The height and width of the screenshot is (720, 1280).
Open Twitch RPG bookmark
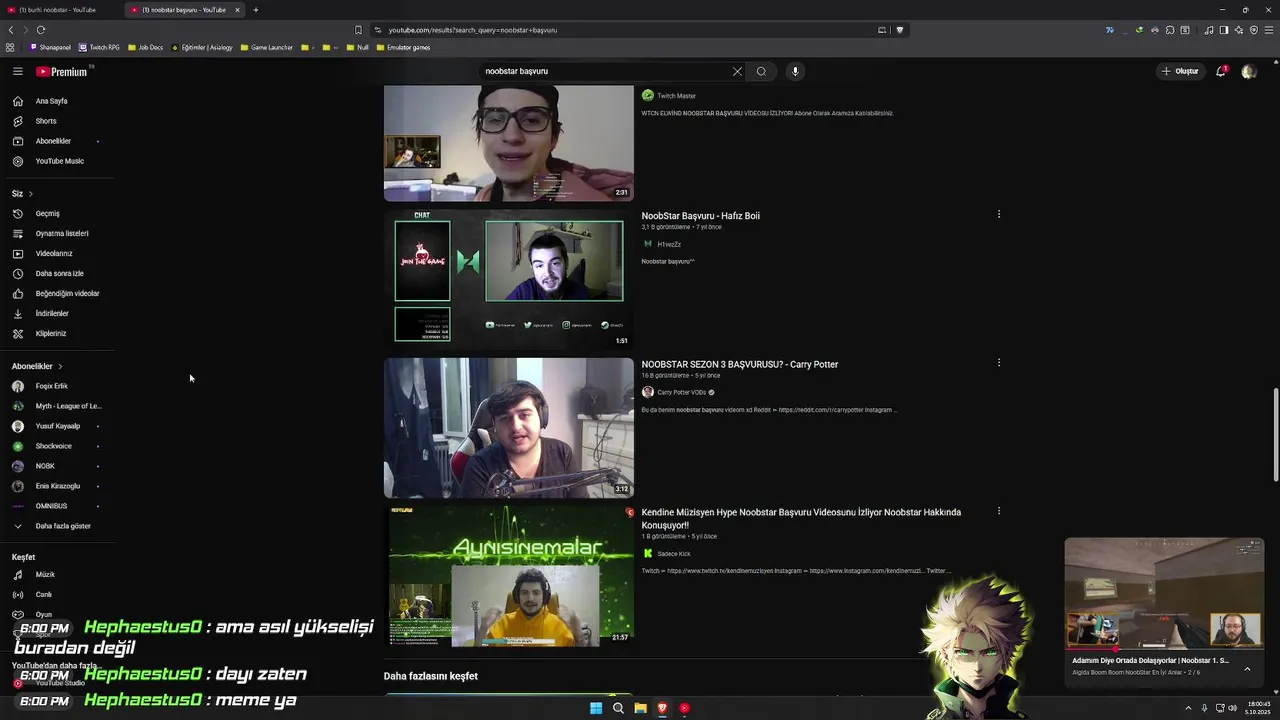coord(99,47)
